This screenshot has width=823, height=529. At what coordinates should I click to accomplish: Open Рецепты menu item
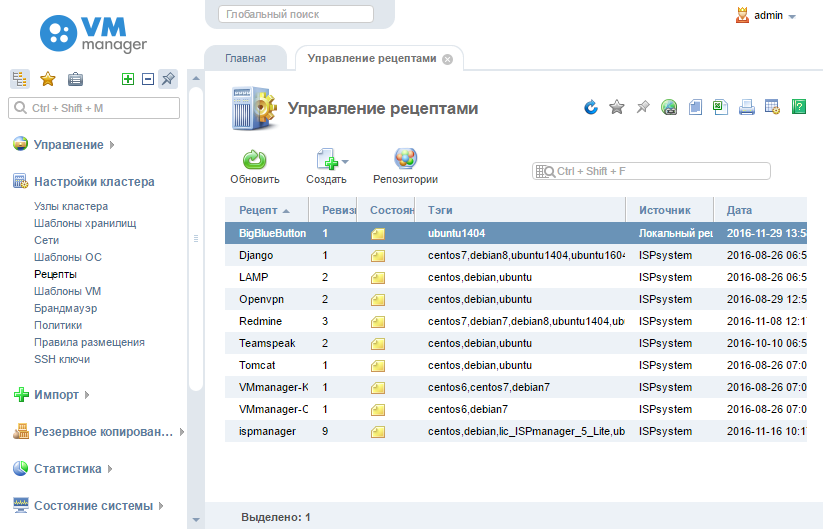pos(55,274)
